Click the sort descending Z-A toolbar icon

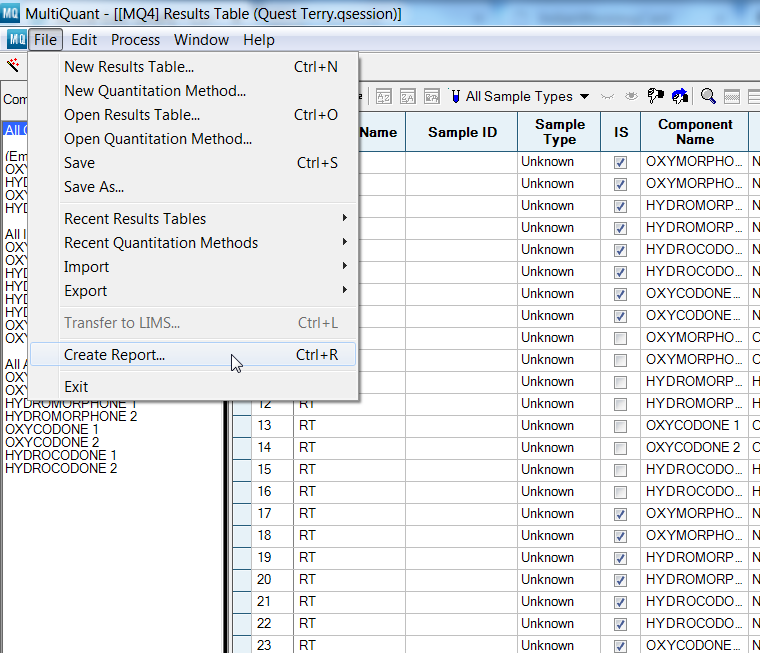[408, 97]
